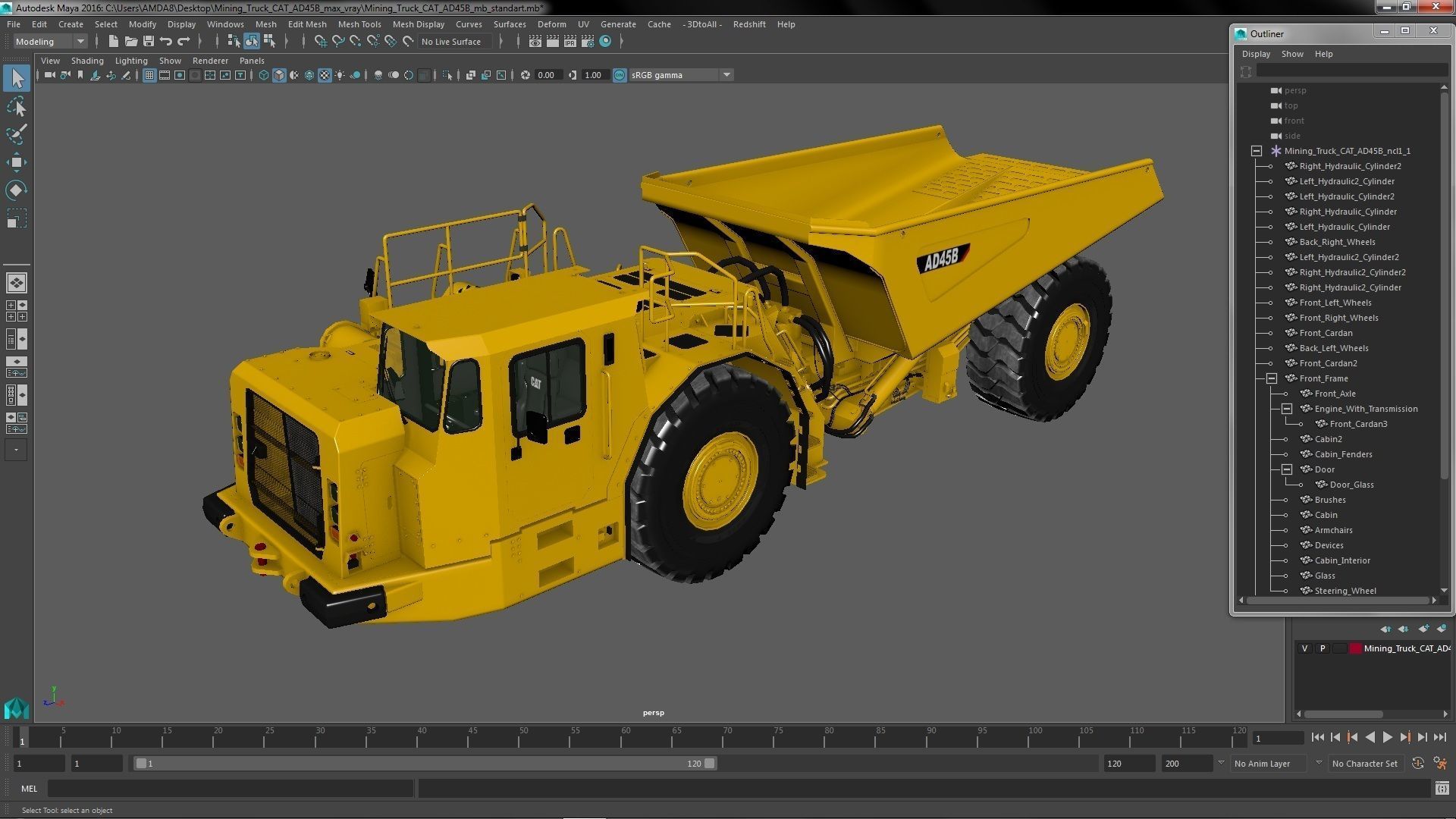Click frame 60 on time slider

(x=626, y=737)
